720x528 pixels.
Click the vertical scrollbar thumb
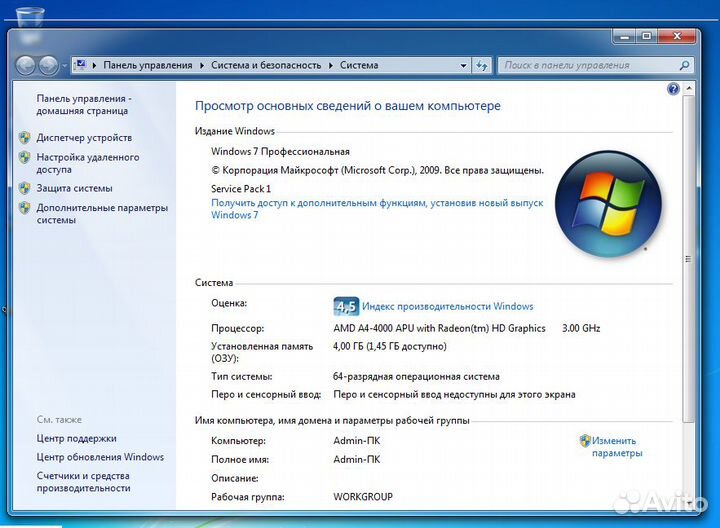tap(688, 259)
